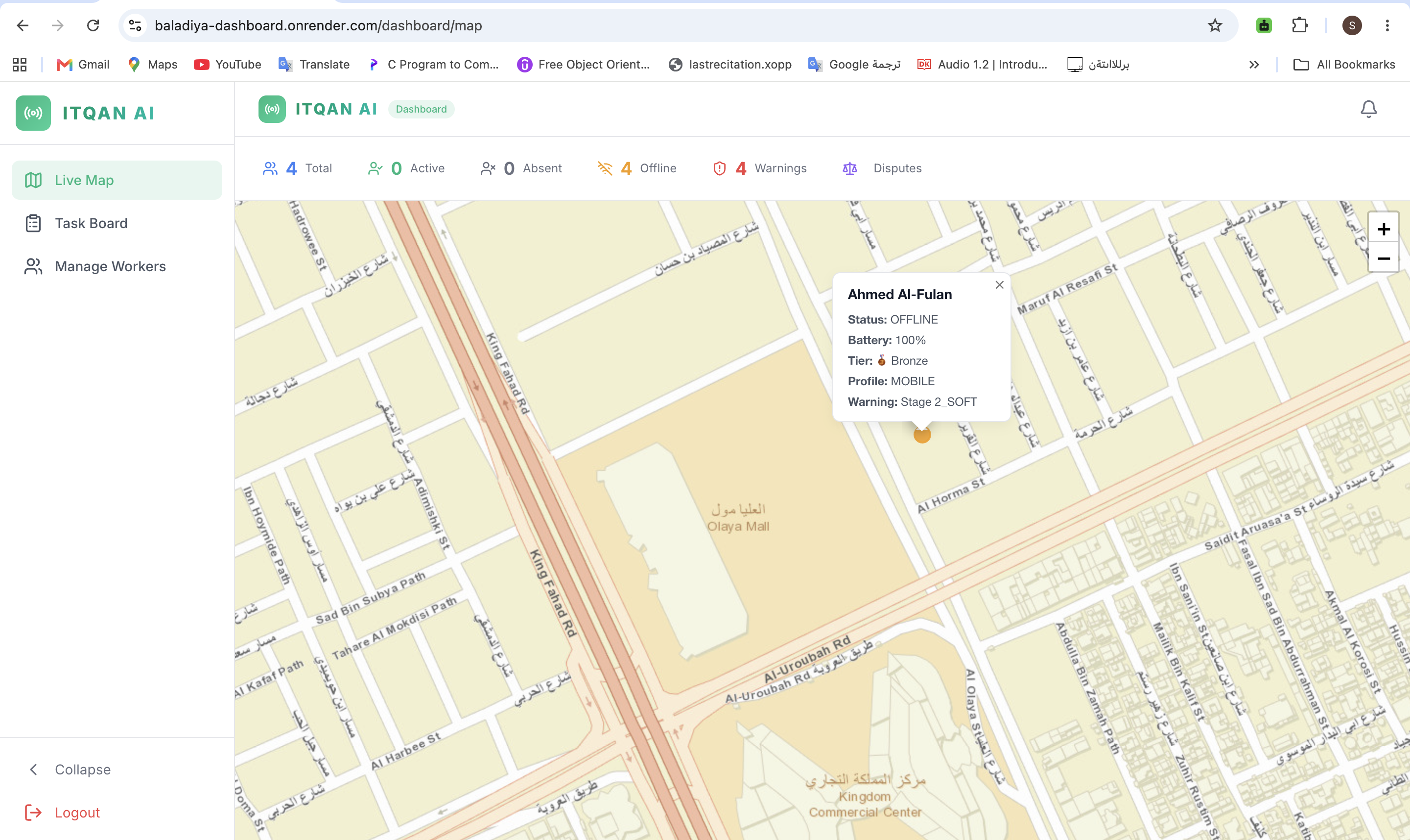The image size is (1410, 840).
Task: Open Maps bookmark
Action: click(x=152, y=65)
